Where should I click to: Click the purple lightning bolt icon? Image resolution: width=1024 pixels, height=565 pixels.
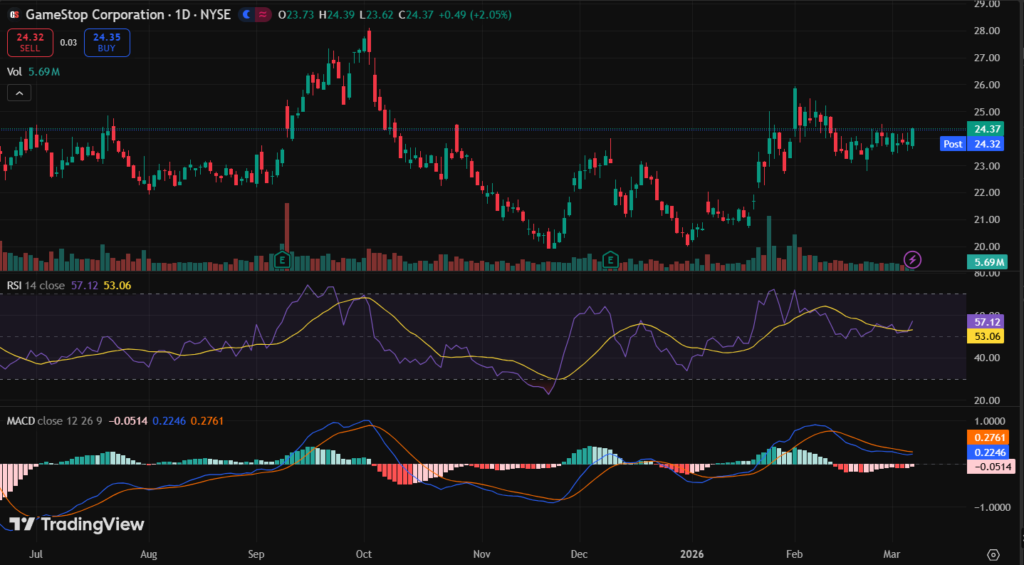(912, 260)
